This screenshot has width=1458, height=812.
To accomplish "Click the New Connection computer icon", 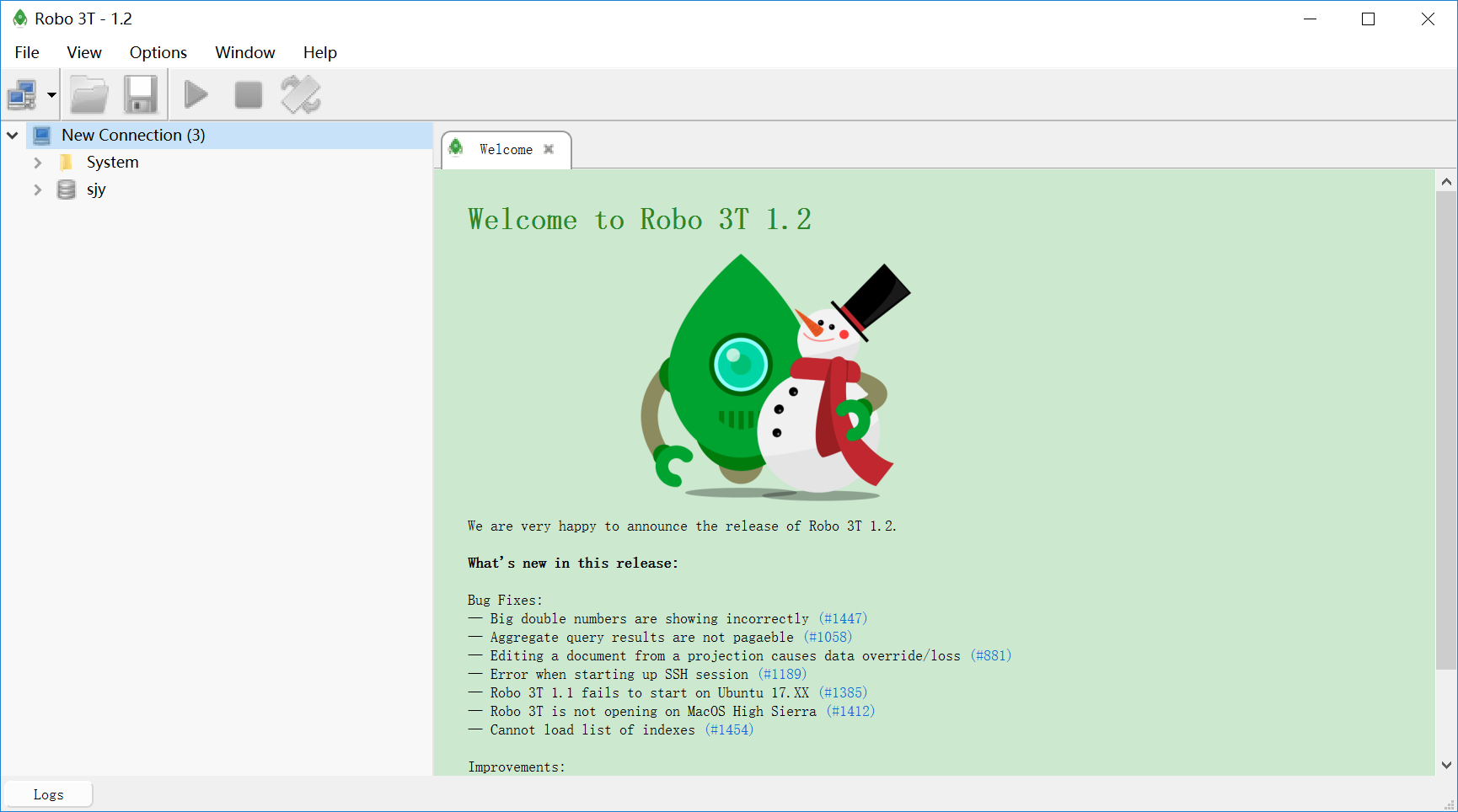I will pos(41,135).
